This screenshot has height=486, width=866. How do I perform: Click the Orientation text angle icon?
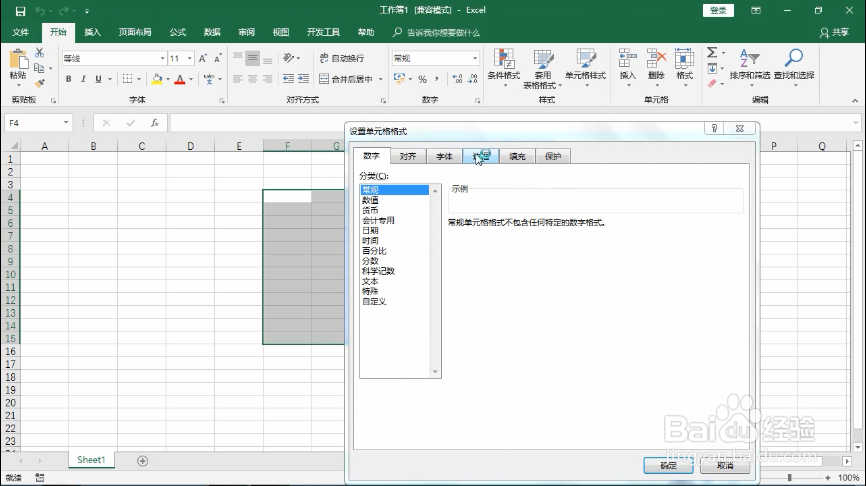click(288, 58)
